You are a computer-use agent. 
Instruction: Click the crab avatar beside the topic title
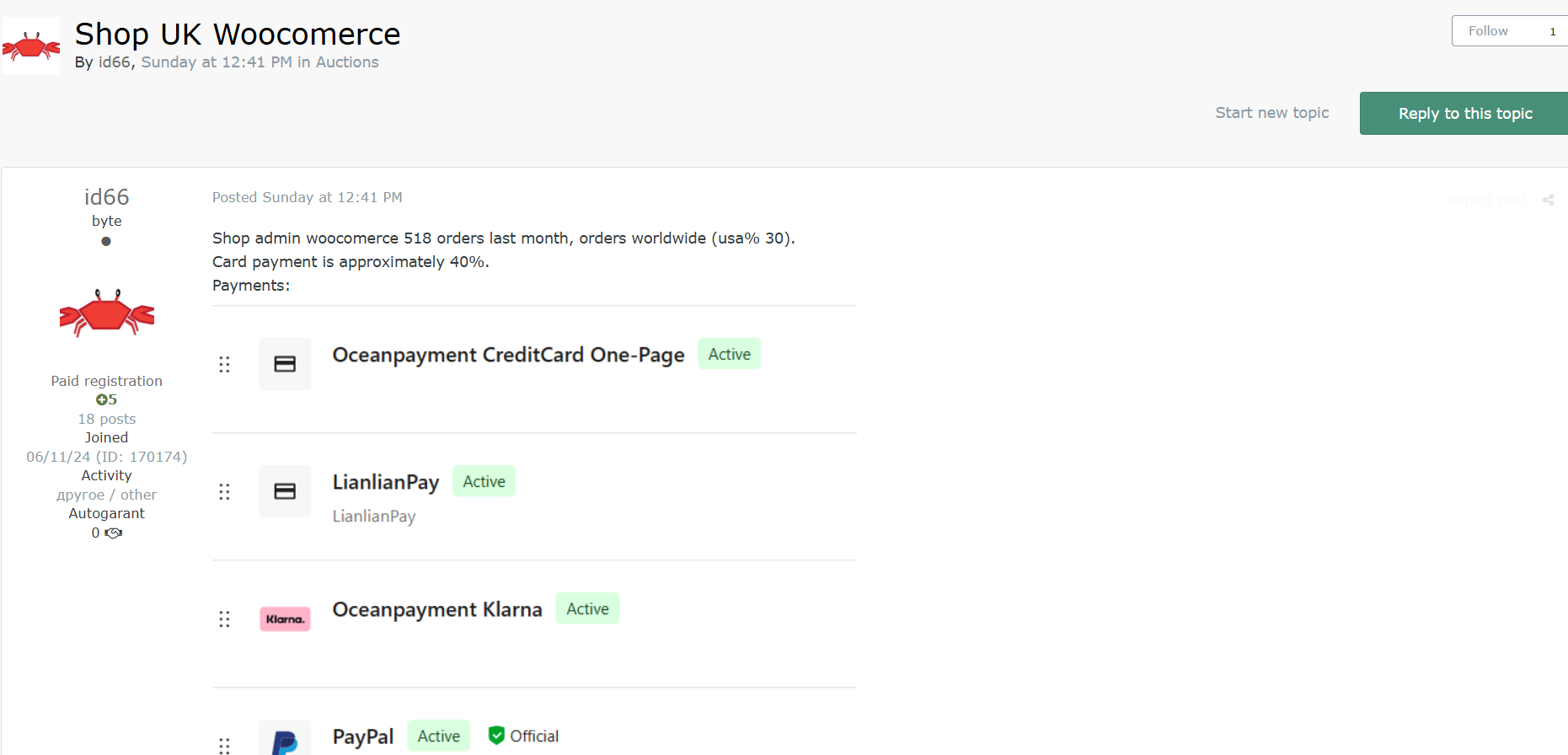(31, 46)
